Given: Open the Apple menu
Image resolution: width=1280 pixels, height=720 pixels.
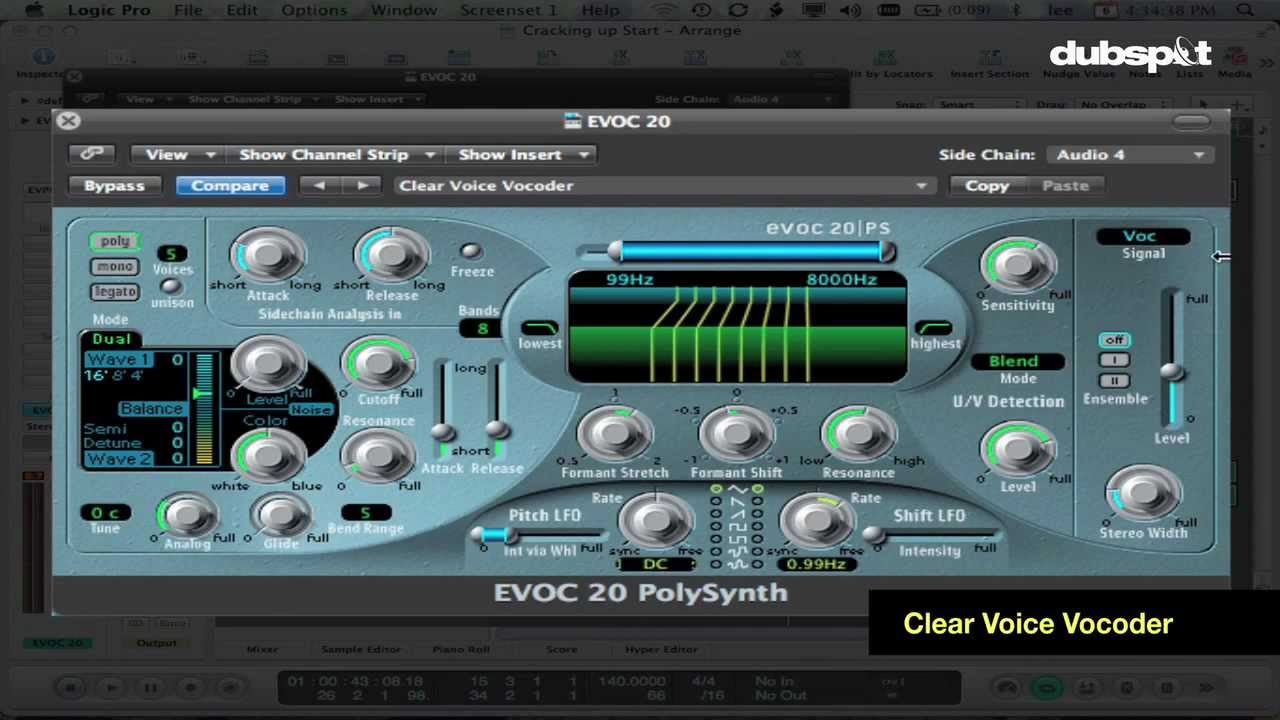Looking at the screenshot, I should (34, 10).
